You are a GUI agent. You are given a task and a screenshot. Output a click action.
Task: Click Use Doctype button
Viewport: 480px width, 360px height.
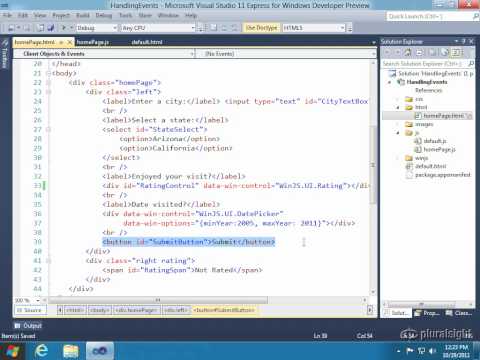[261, 28]
